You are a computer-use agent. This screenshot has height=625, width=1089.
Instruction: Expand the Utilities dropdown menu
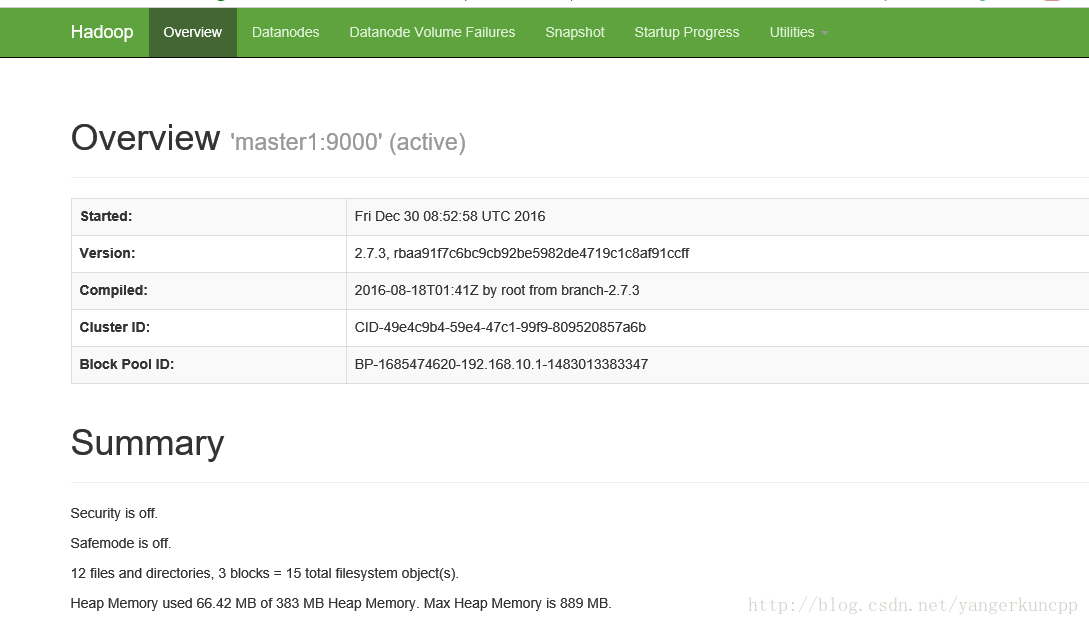pyautogui.click(x=799, y=32)
